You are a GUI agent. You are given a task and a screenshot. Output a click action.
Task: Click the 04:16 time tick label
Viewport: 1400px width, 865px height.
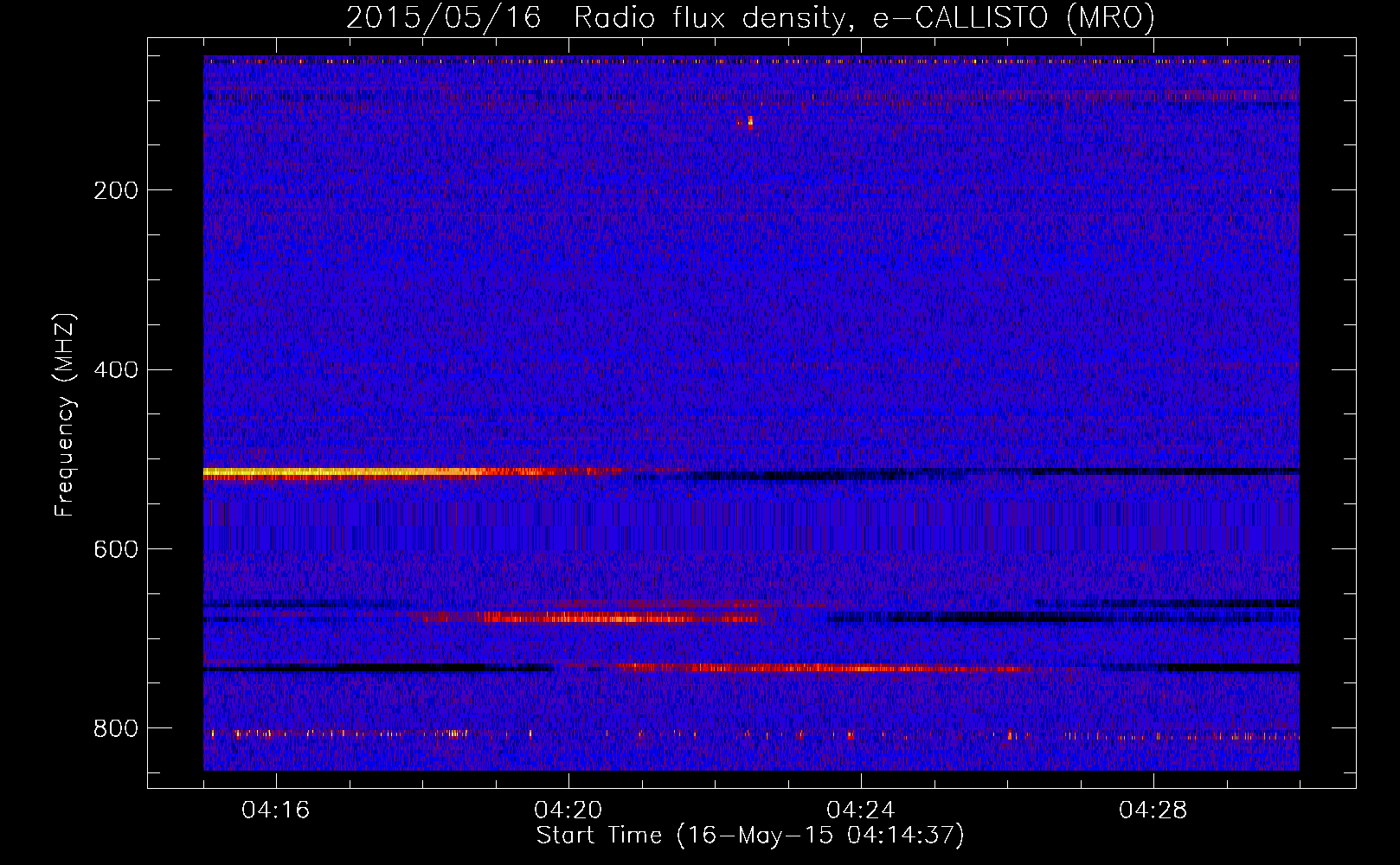tap(276, 811)
